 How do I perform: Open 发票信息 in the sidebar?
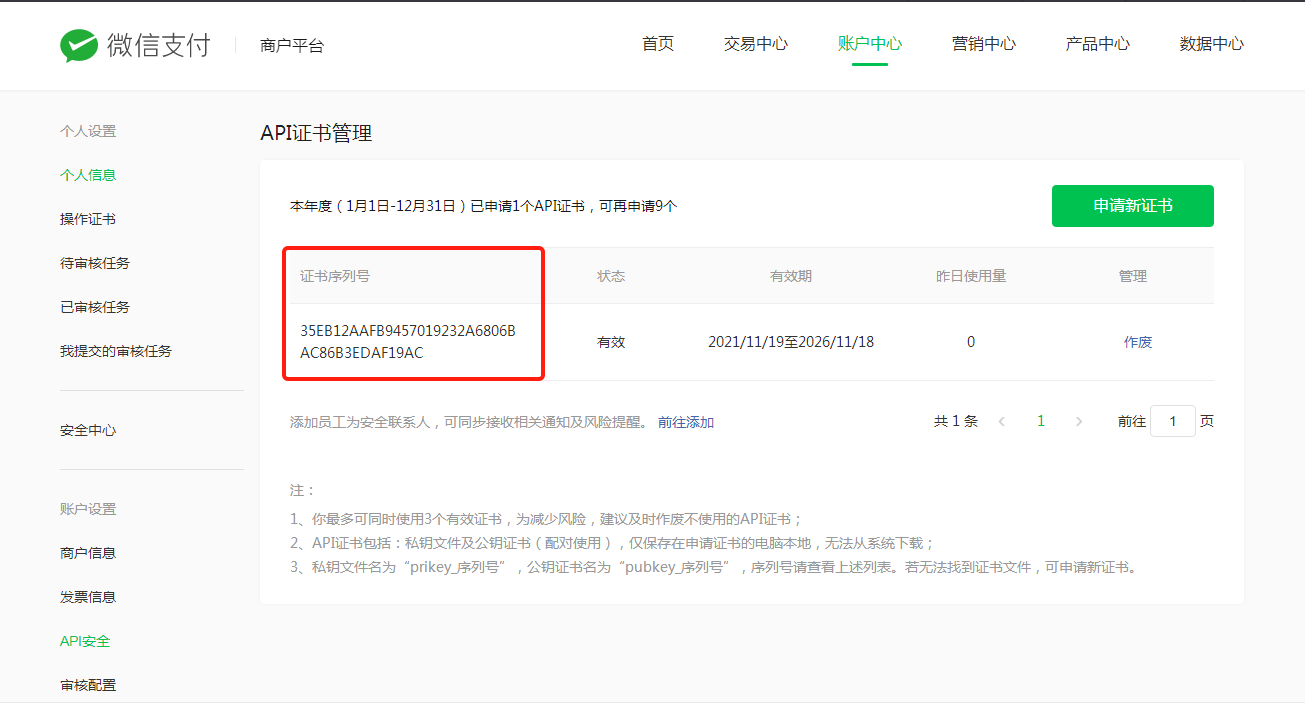(88, 597)
